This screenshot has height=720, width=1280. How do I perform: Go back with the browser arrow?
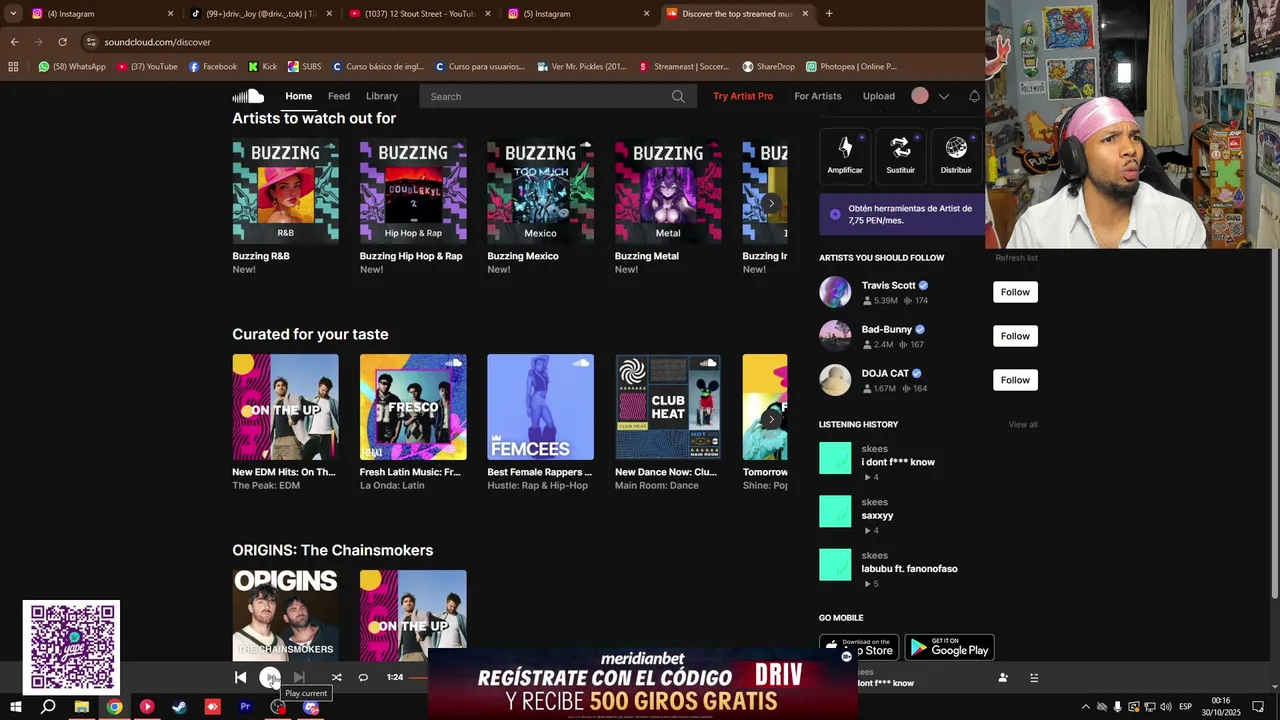(14, 42)
